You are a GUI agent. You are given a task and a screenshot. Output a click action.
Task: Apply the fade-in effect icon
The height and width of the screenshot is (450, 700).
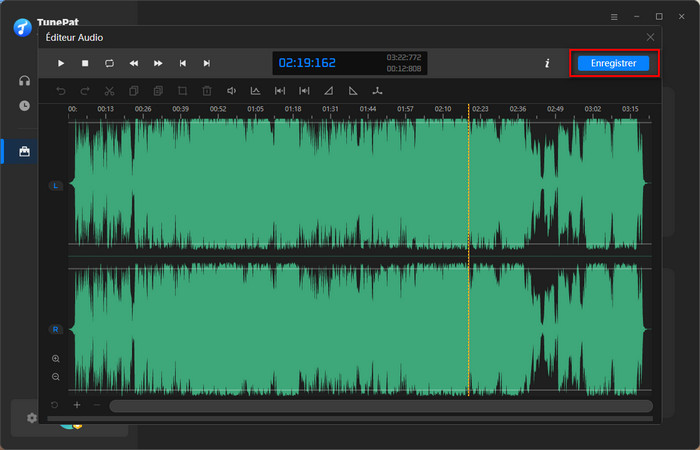(x=329, y=91)
